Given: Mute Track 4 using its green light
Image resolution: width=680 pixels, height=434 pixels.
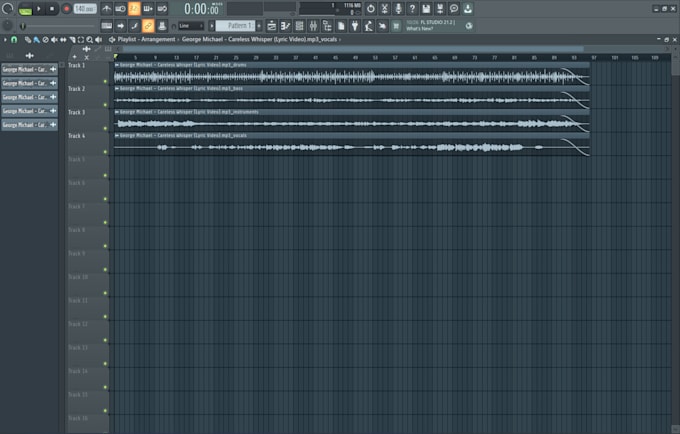Looking at the screenshot, I should (x=105, y=152).
